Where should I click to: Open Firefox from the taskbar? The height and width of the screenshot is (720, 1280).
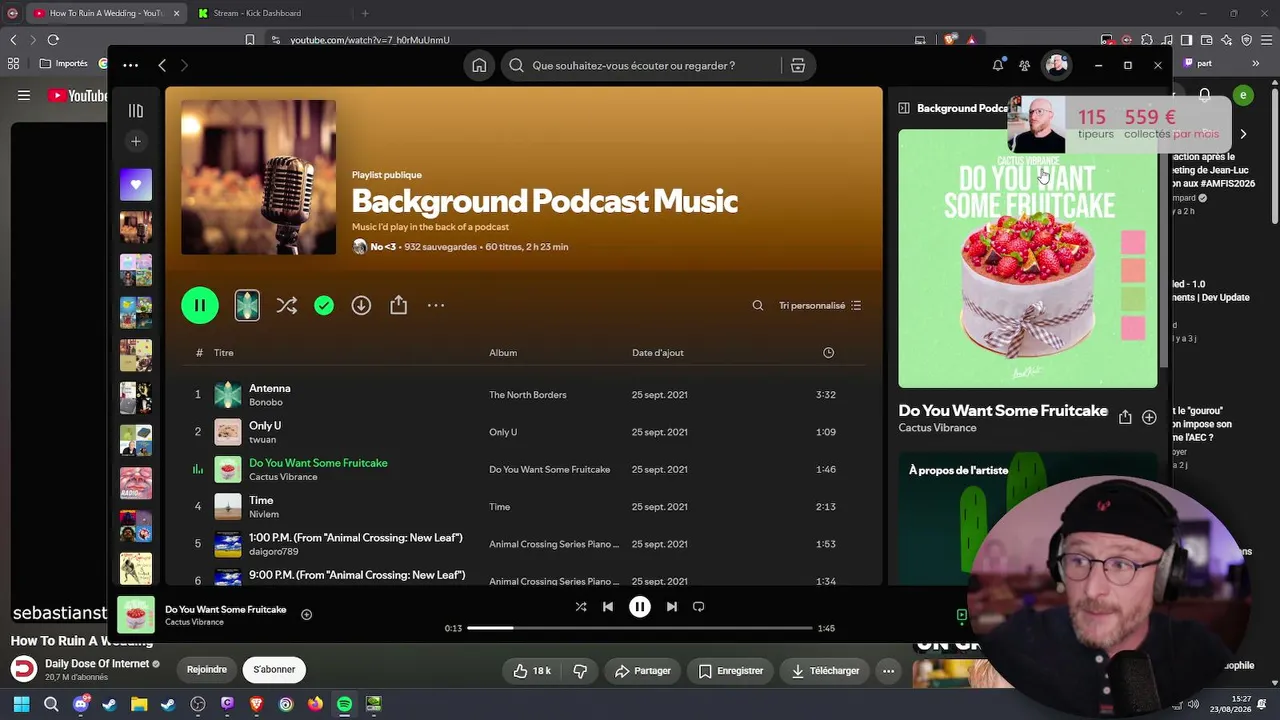pos(315,705)
